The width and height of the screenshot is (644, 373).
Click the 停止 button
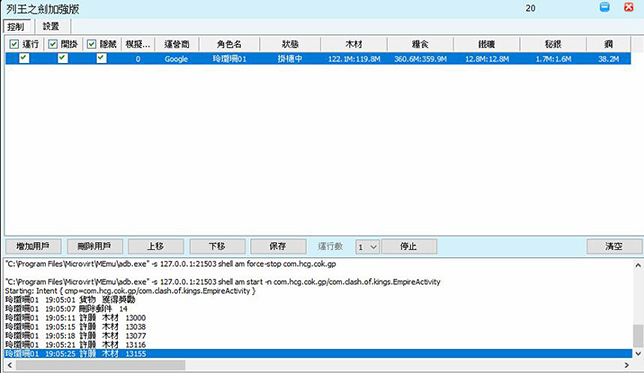[409, 246]
